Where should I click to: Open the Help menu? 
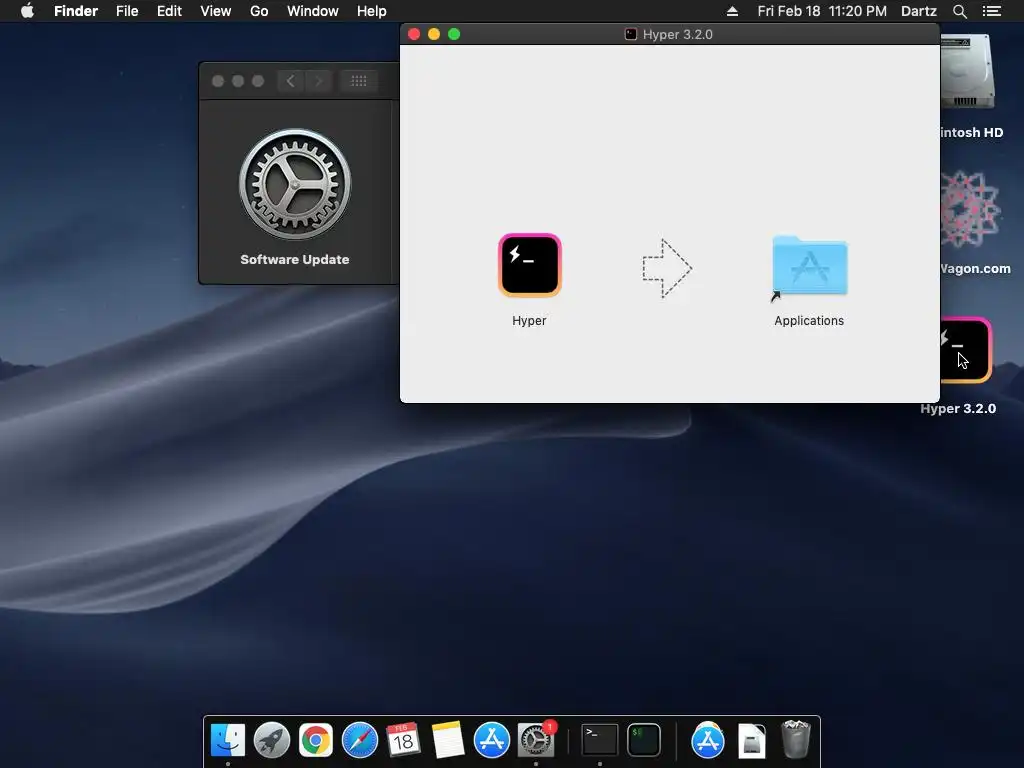click(372, 11)
